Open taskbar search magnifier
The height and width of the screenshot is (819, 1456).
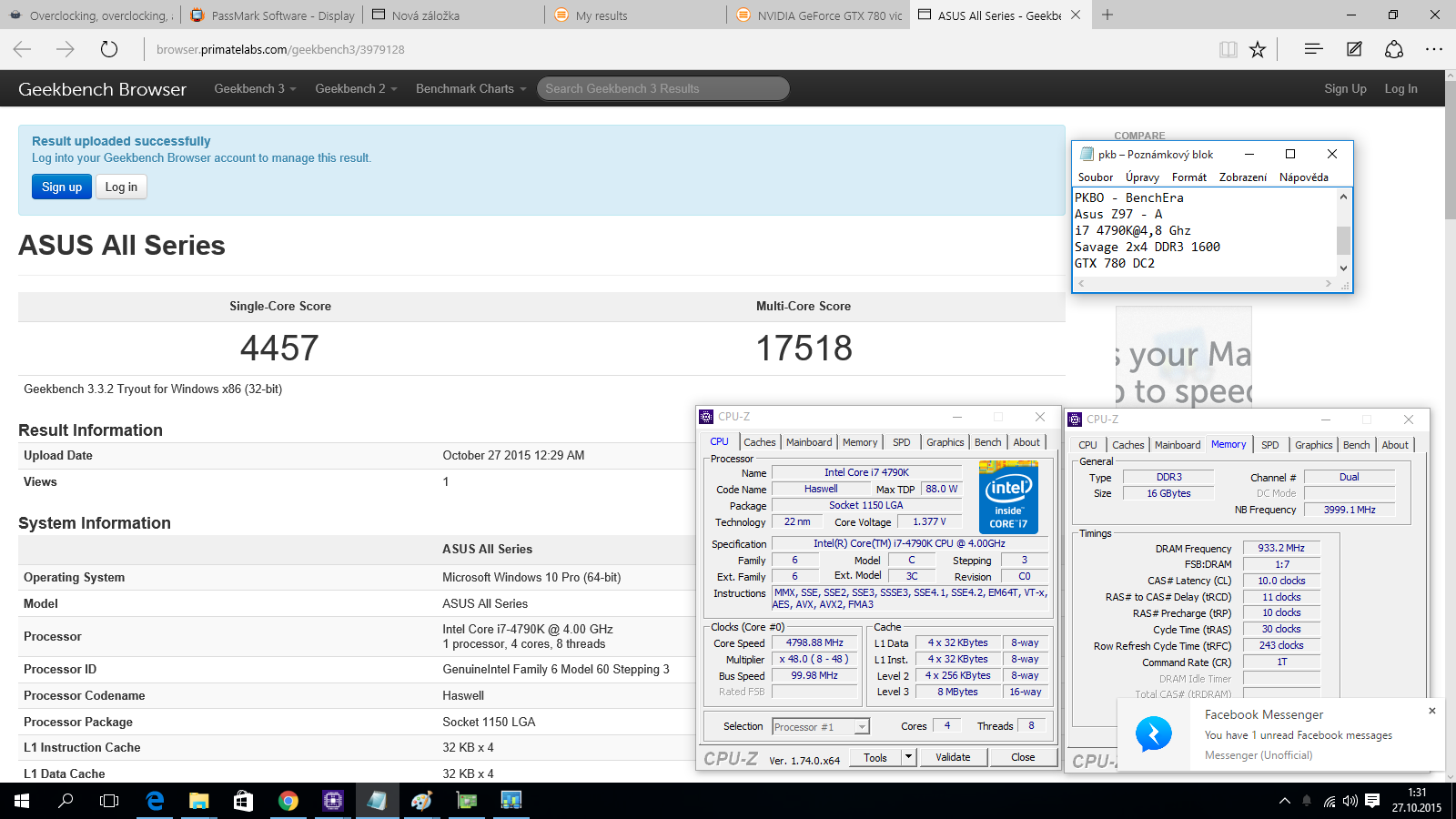point(66,801)
